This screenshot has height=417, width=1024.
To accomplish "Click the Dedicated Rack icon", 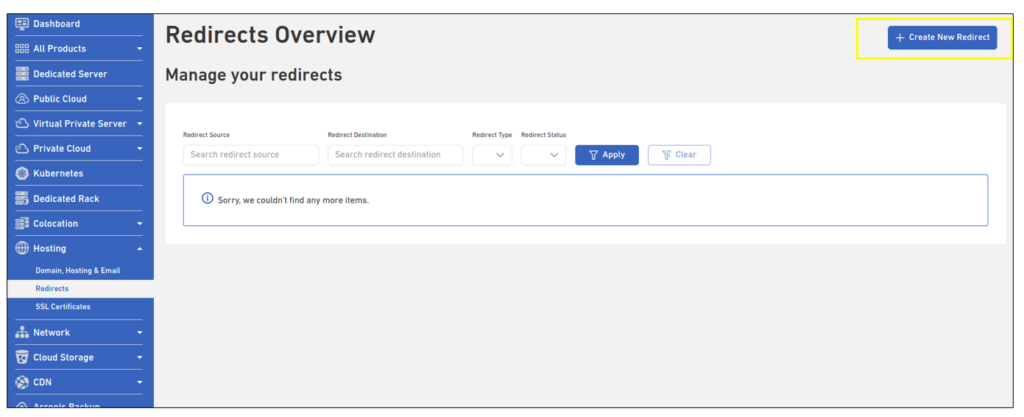I will (22, 198).
